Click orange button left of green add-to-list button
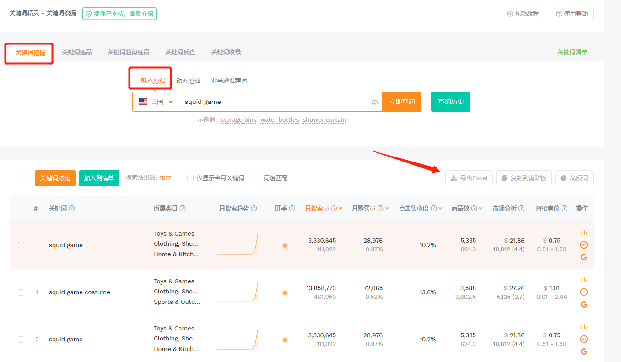 tap(55, 178)
